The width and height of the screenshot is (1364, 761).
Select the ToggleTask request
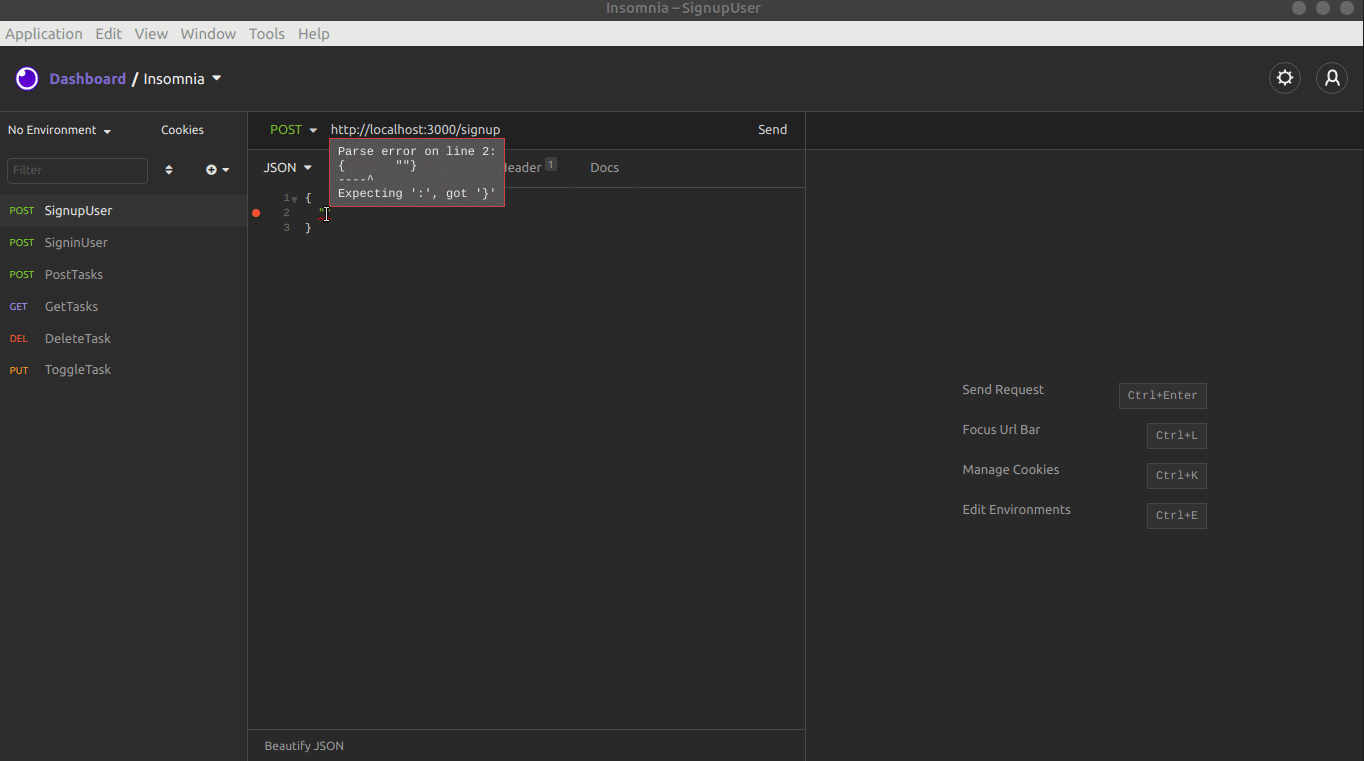point(123,370)
